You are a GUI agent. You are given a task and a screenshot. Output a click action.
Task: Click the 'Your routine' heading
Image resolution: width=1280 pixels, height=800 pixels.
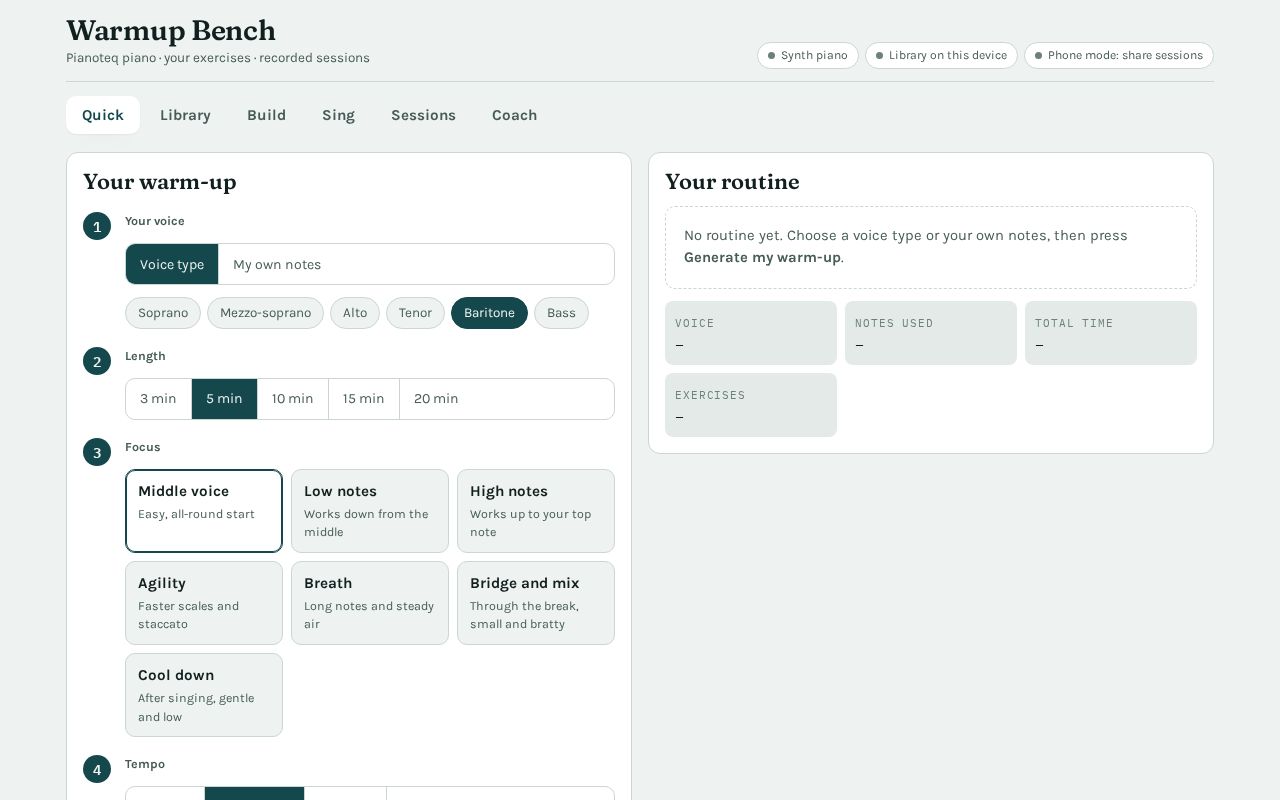coord(732,182)
